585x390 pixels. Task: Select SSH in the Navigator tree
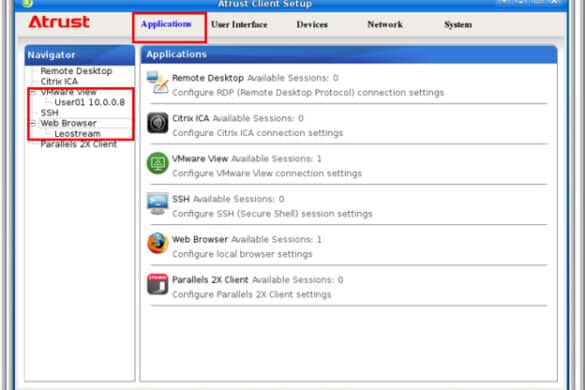pos(49,113)
